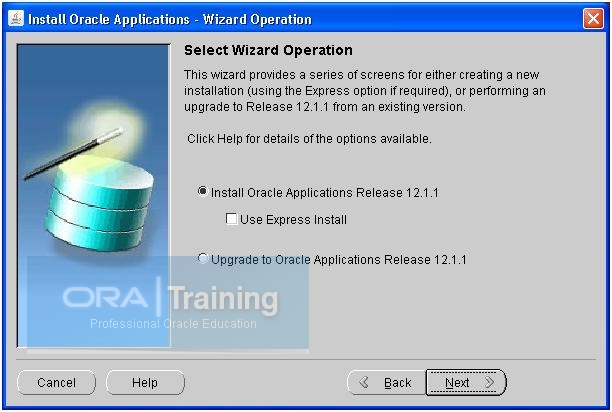Open the Help button

click(x=145, y=383)
